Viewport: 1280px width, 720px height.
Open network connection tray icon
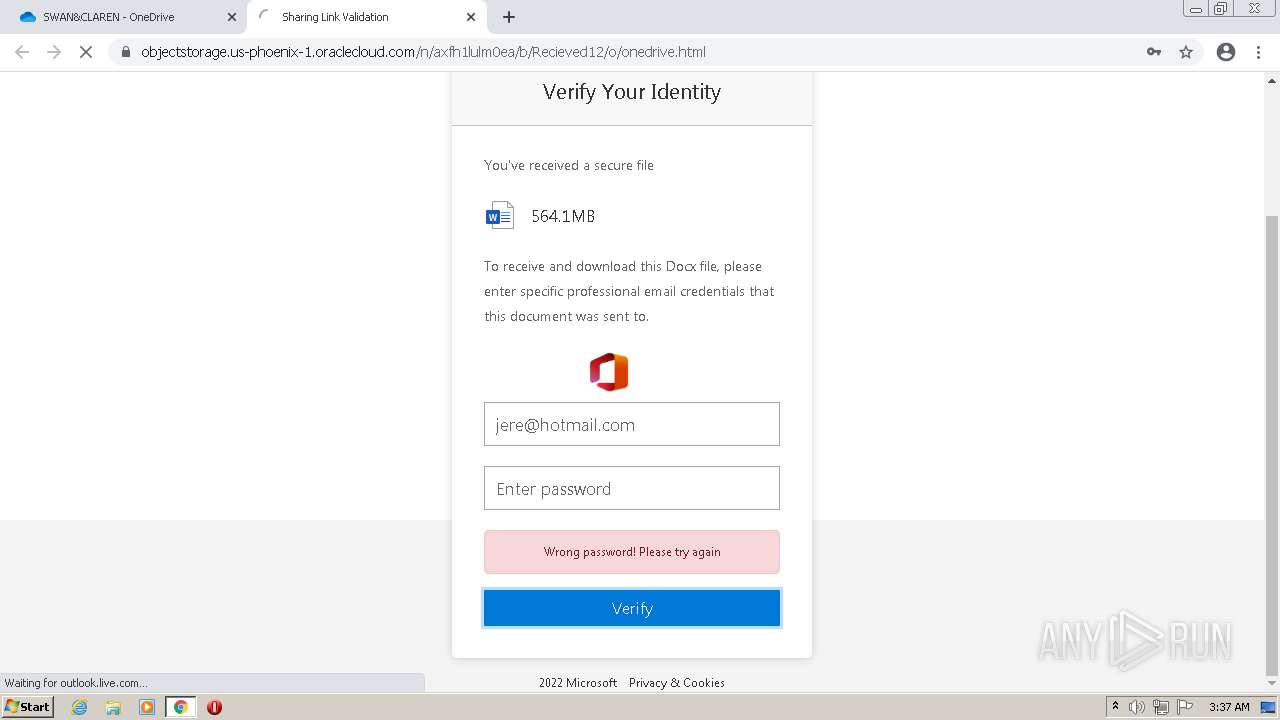click(1161, 707)
